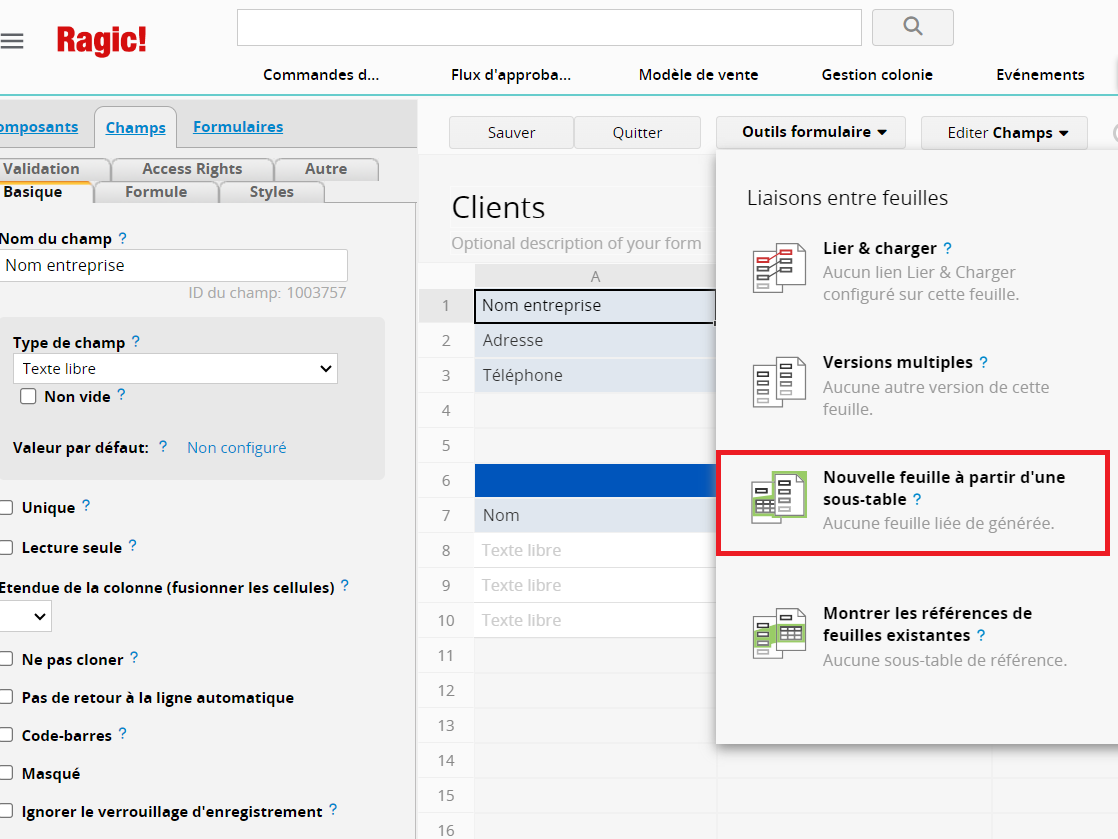Click help icon beside Type de champ
Image resolution: width=1118 pixels, height=839 pixels.
tap(136, 342)
